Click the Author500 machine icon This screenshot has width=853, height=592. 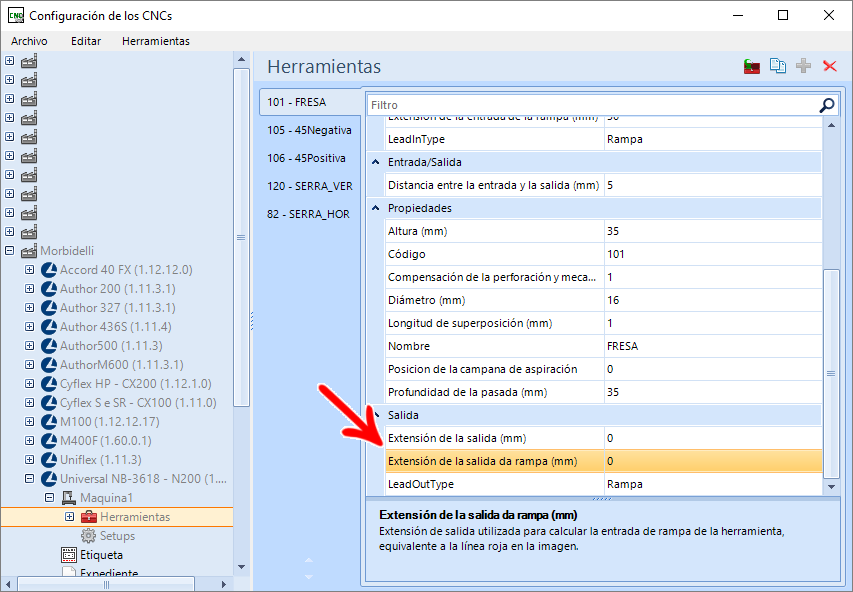49,346
